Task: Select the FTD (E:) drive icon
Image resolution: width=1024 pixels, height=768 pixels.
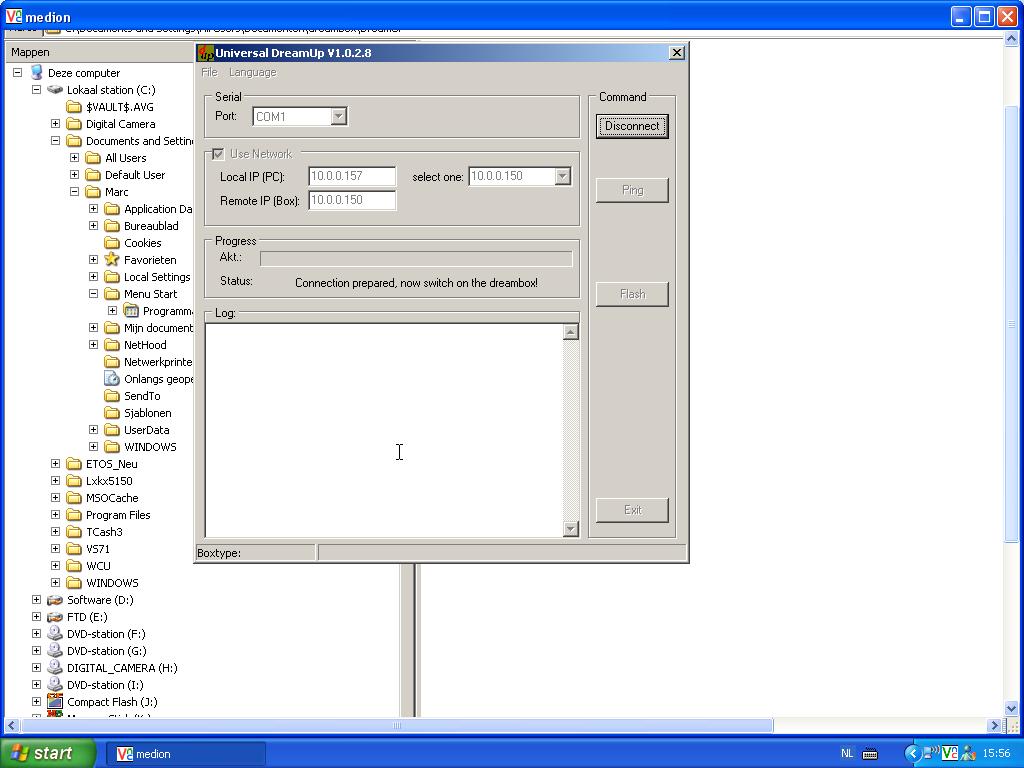Action: [x=55, y=616]
